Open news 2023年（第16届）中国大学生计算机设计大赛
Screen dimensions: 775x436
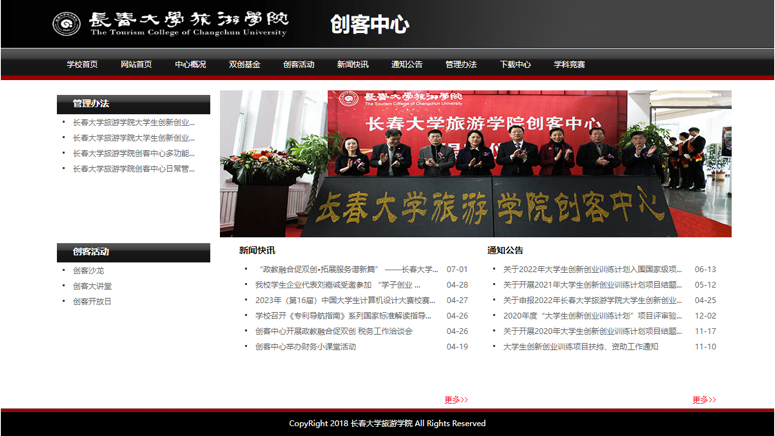tap(345, 300)
